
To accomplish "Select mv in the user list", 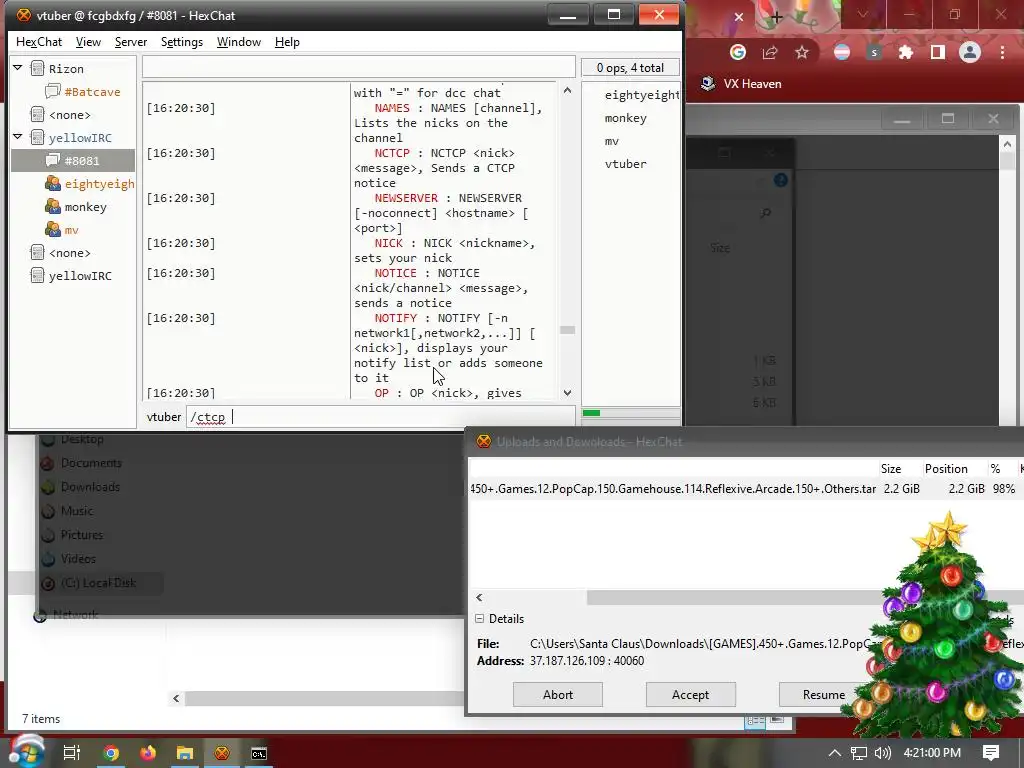I will click(x=611, y=141).
